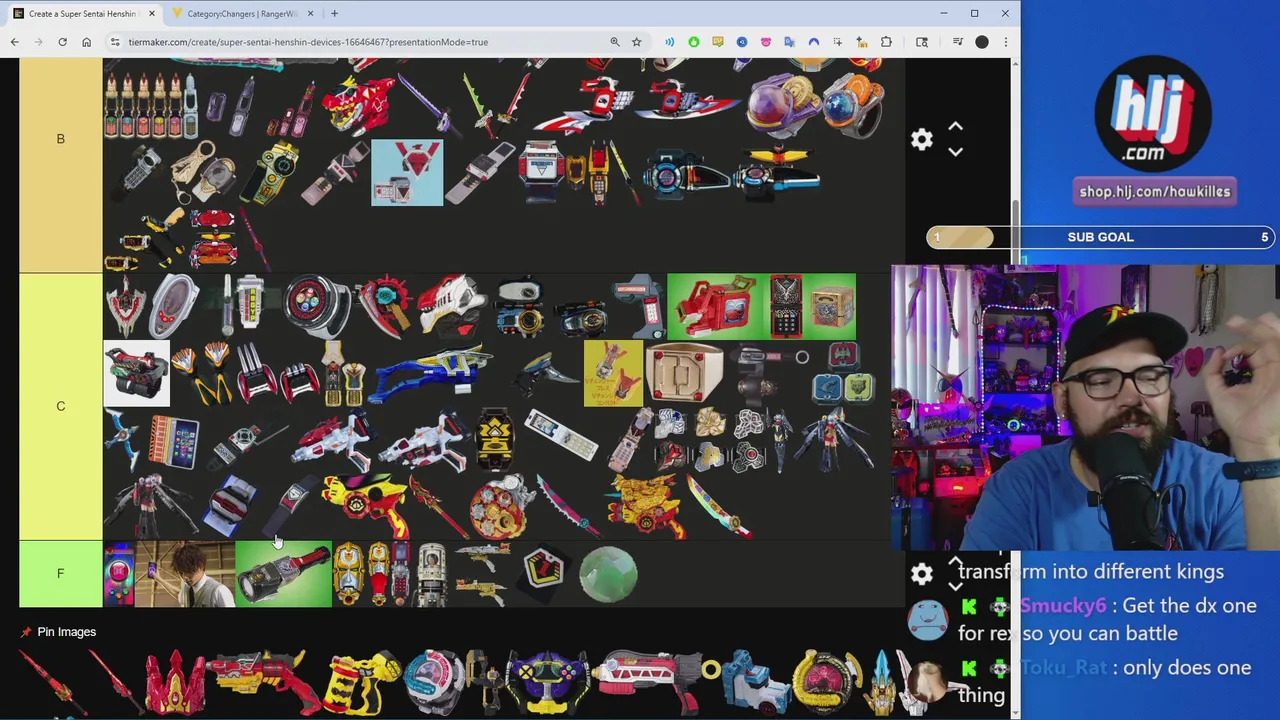Select the light-blue background card item in B
Screen dimensions: 1280x720
[407, 173]
